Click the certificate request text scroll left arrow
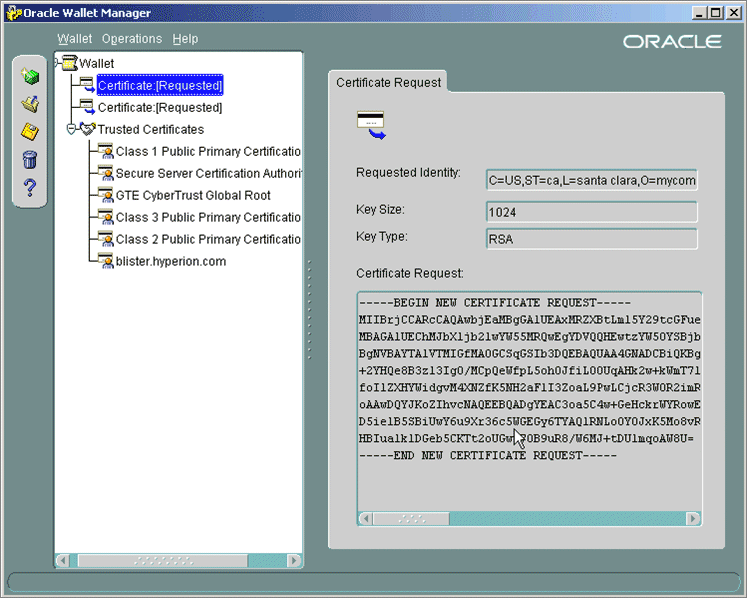 click(366, 518)
